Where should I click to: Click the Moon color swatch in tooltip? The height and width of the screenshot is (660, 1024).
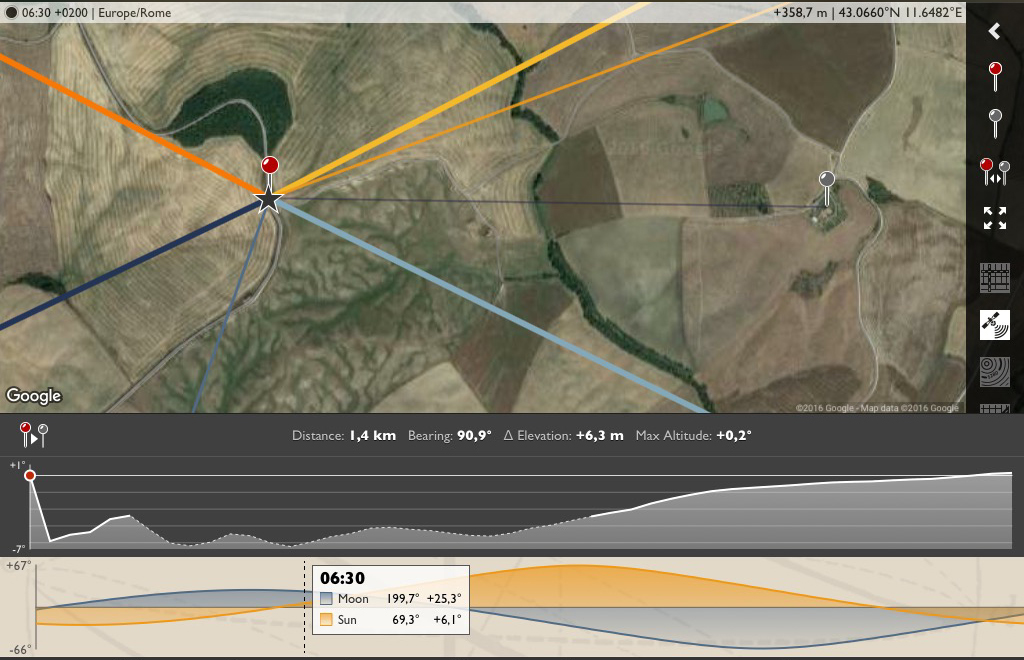pyautogui.click(x=327, y=599)
